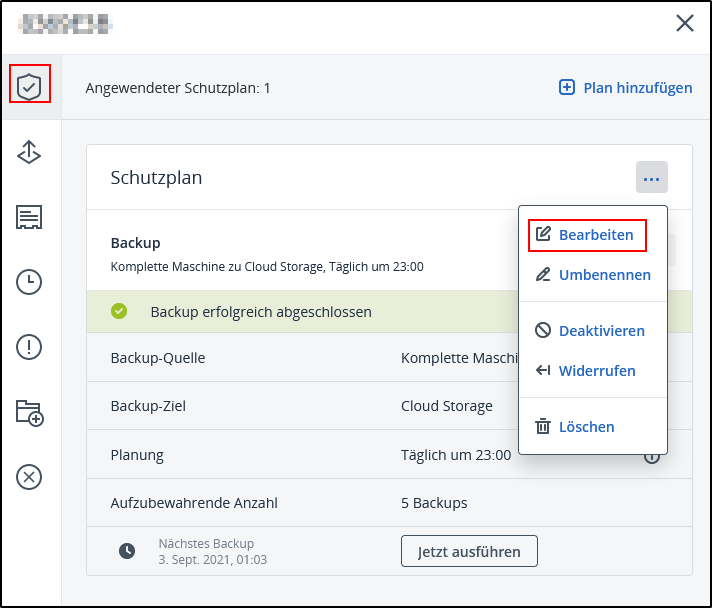Toggle the Schutzplan three-dots menu
The height and width of the screenshot is (608, 712).
(651, 178)
